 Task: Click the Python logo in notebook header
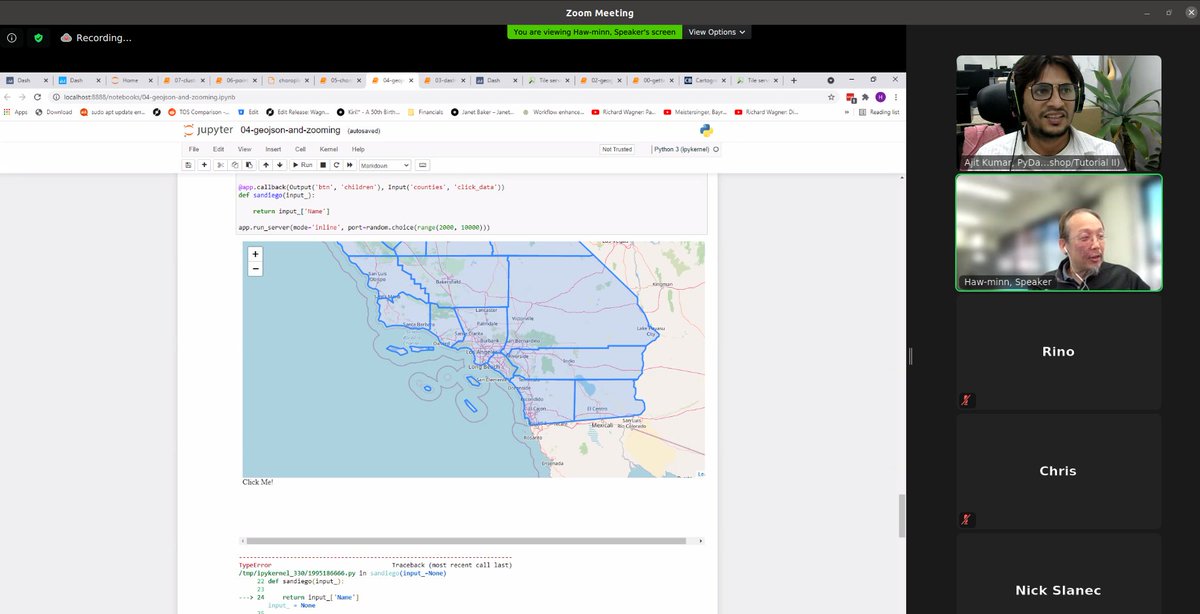pyautogui.click(x=706, y=130)
